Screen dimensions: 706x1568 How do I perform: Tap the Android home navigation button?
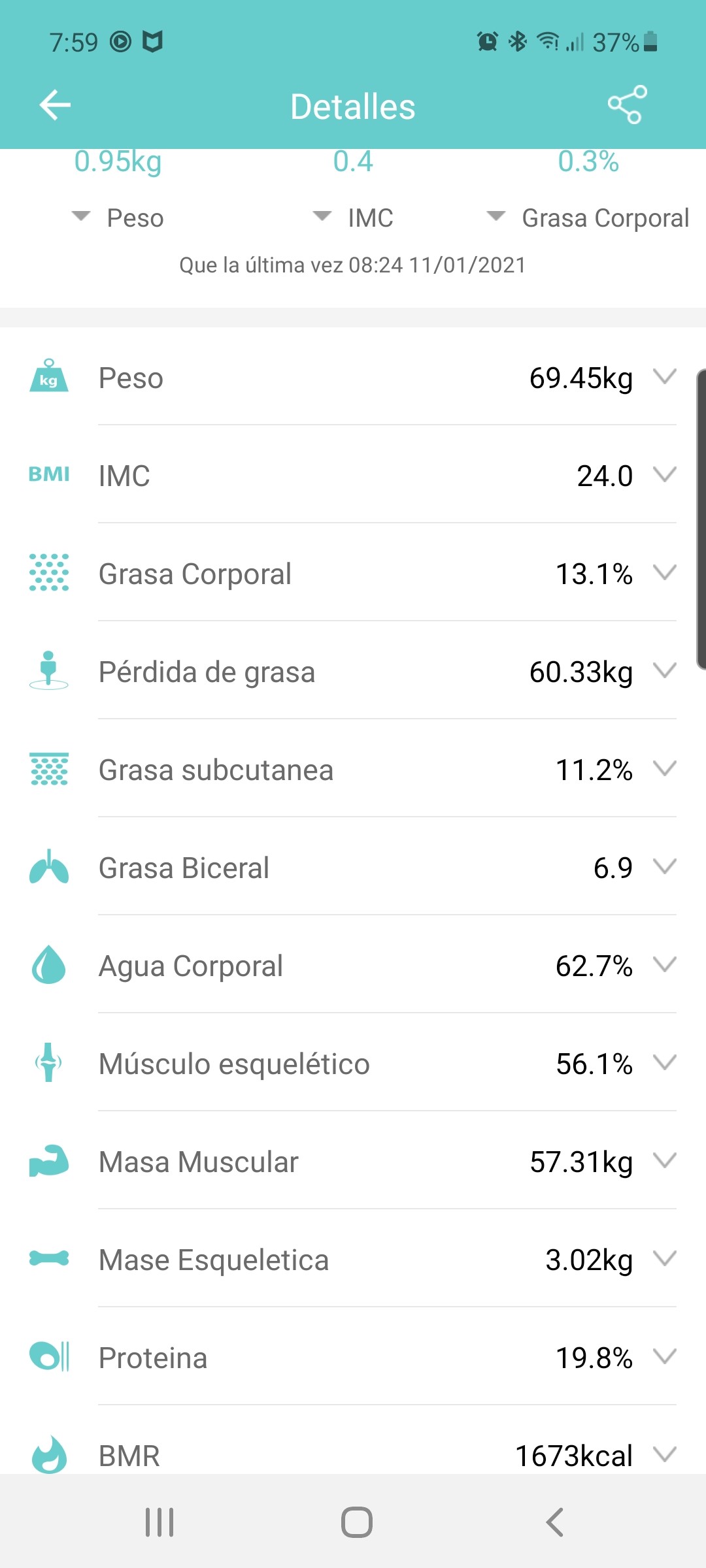click(357, 1522)
